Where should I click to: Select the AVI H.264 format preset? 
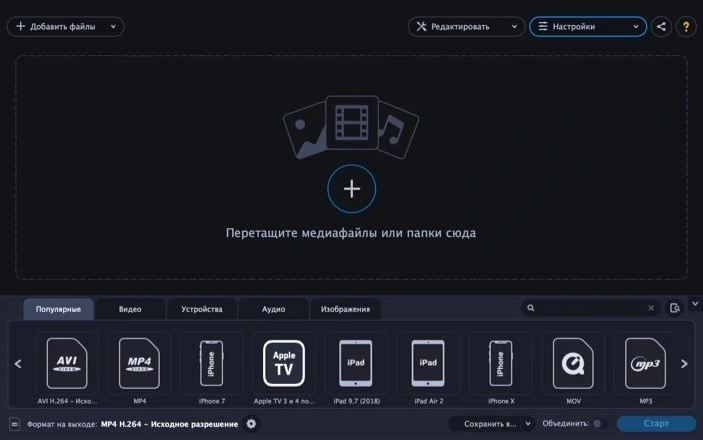pyautogui.click(x=67, y=364)
